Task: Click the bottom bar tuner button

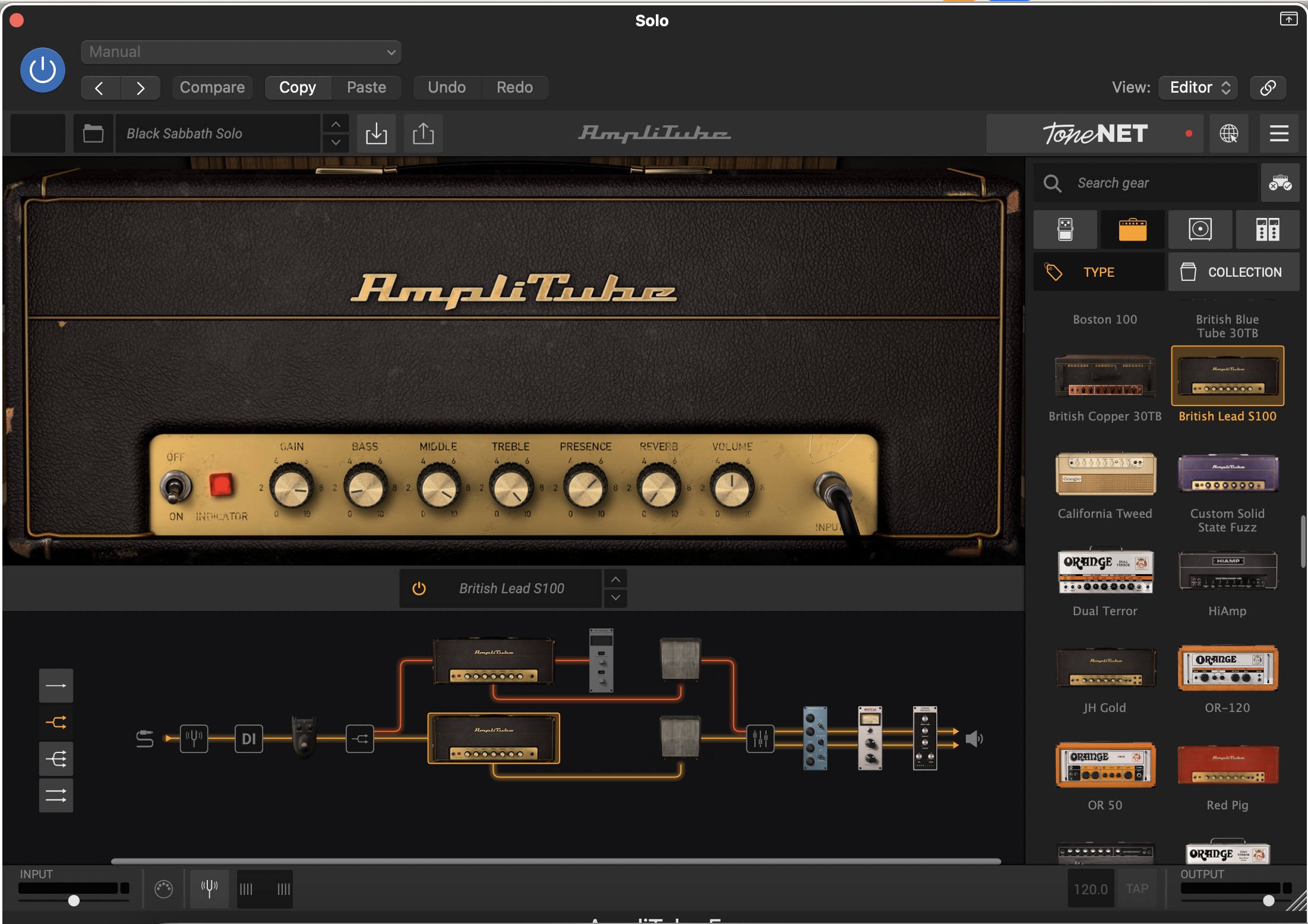Action: 209,889
